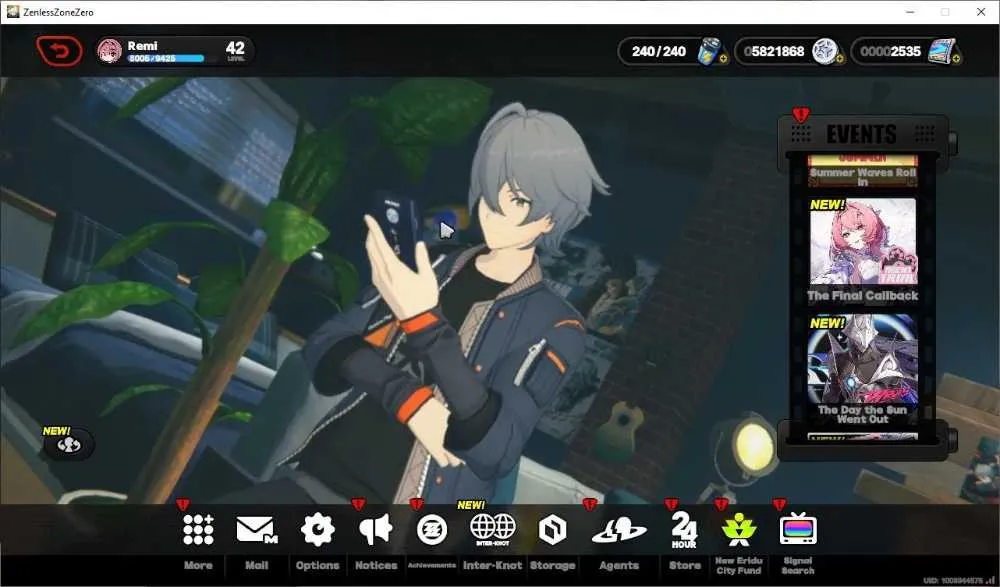1000x587 pixels.
Task: Add Dennies with the coin plus icon
Action: (839, 59)
